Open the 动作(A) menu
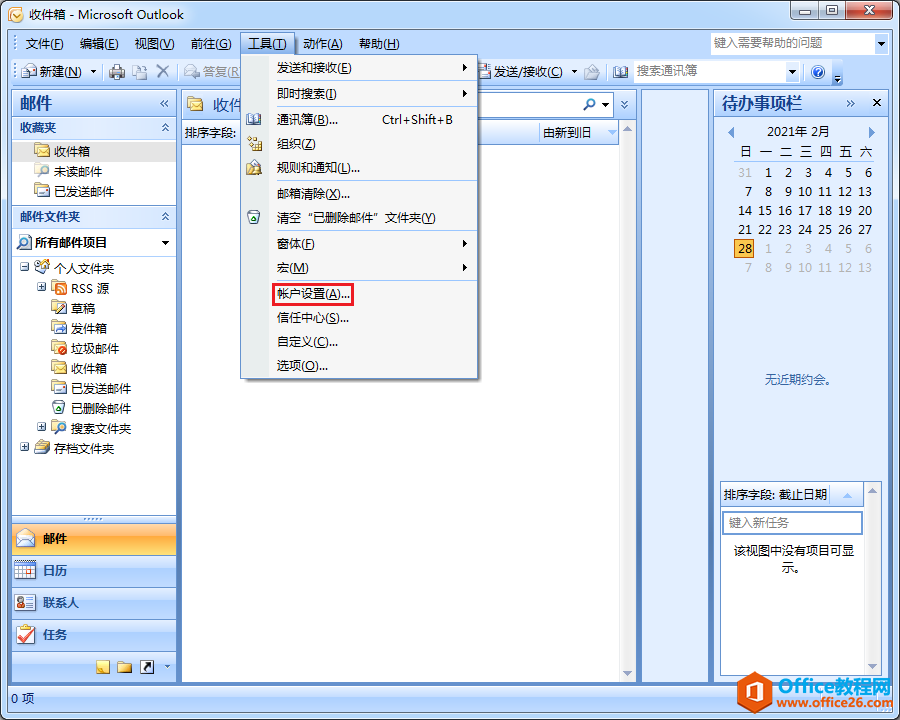The image size is (900, 720). 323,44
